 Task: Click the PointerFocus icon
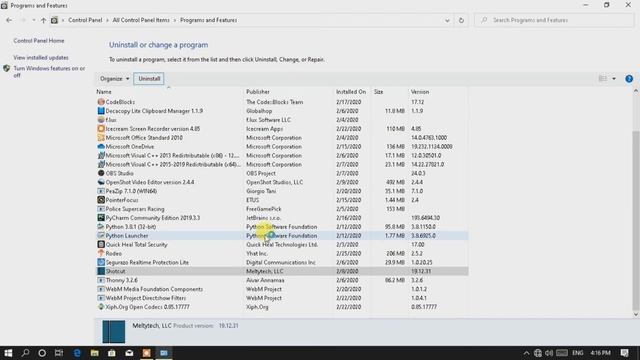(101, 200)
